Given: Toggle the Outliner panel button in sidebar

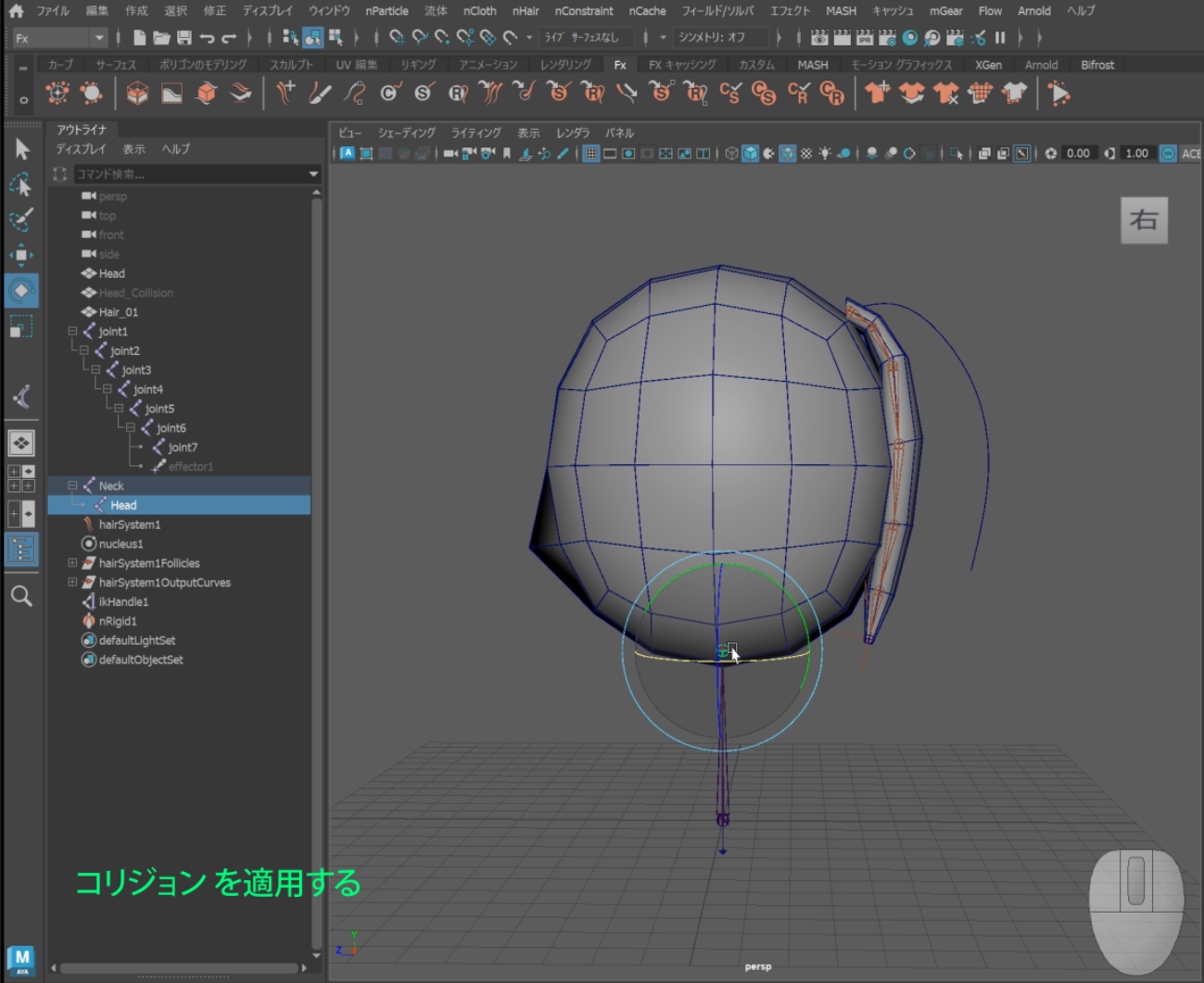Looking at the screenshot, I should [21, 549].
